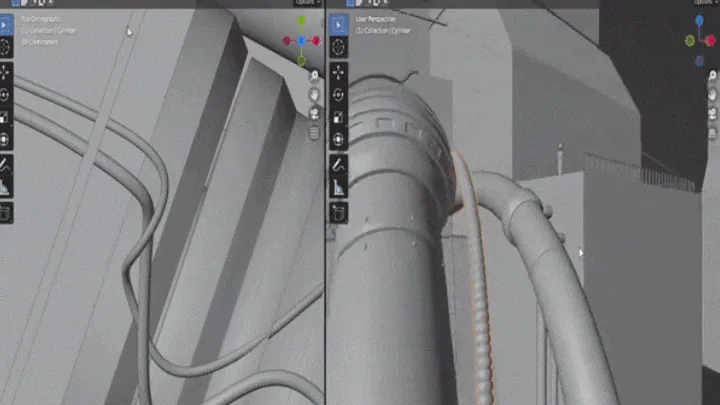Select the Cursor tool in the Top Orthographic viewport

5,47
